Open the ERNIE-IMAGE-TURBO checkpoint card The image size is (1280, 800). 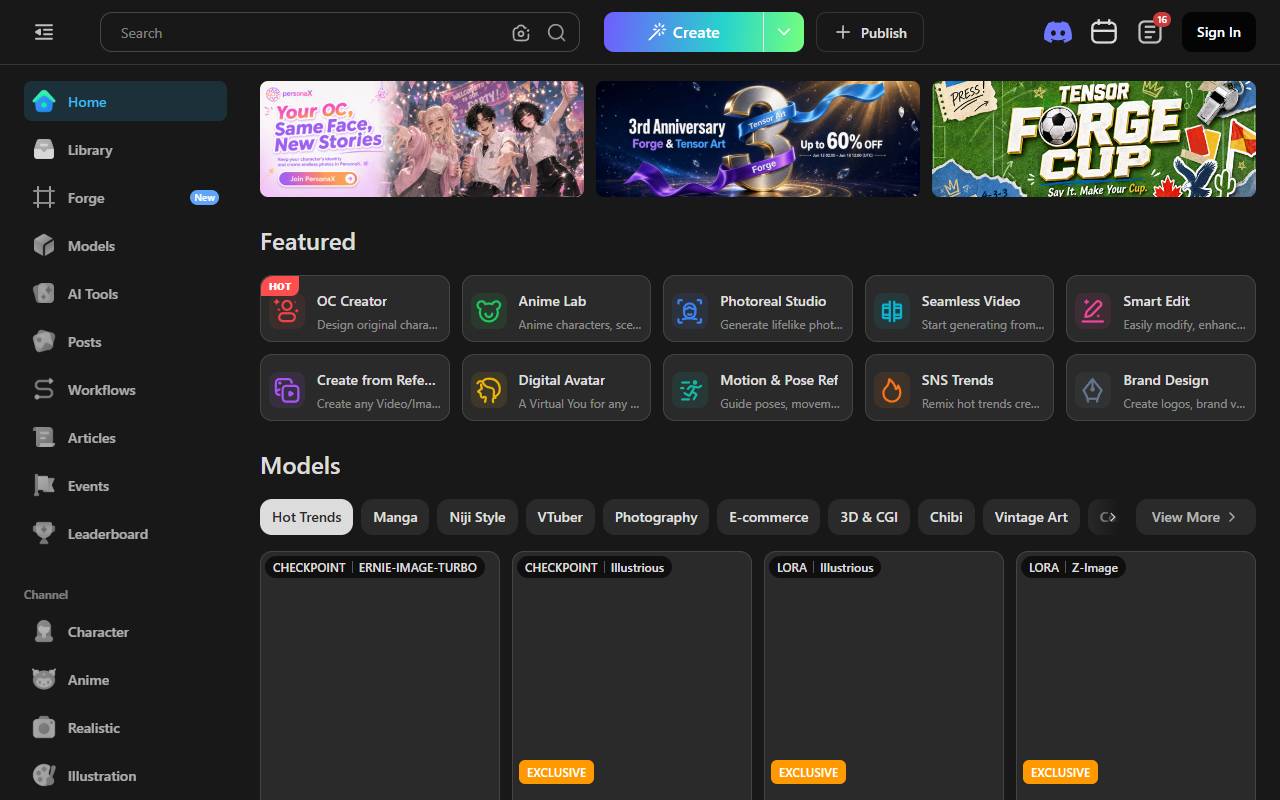point(380,675)
